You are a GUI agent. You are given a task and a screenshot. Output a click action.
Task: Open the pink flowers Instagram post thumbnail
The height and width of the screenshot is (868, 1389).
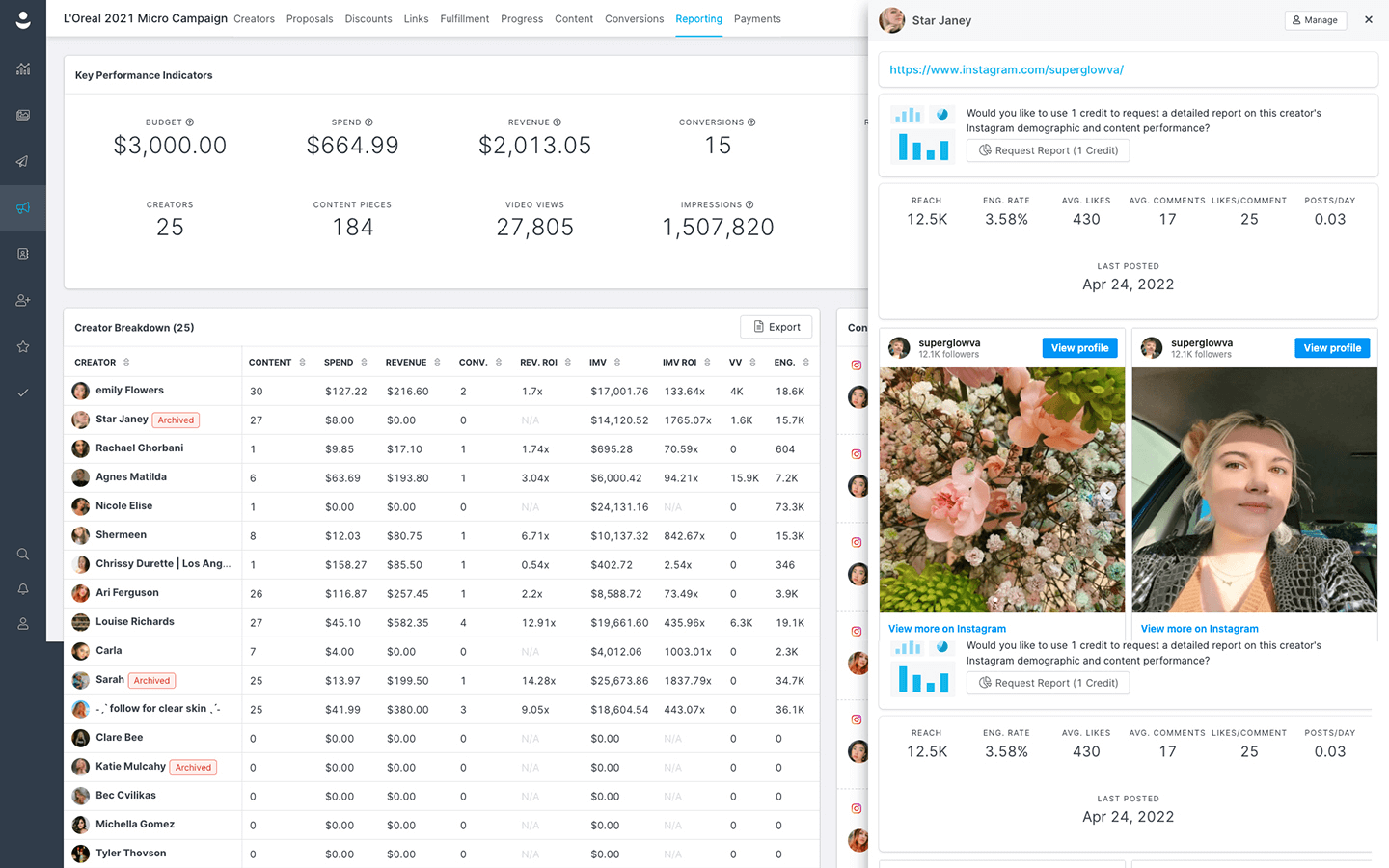[x=1002, y=490]
